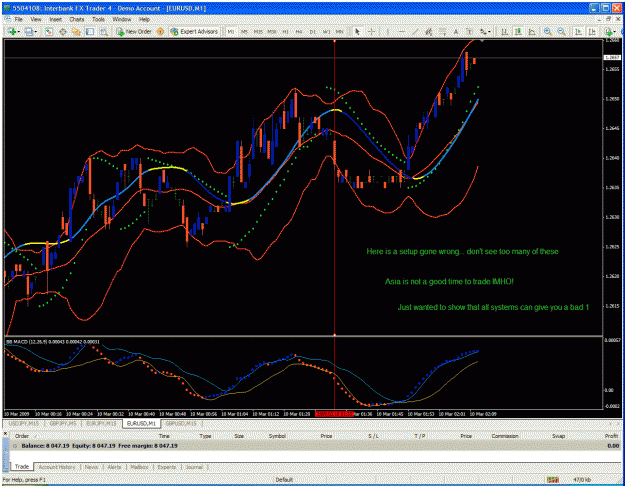Open the Profiles dropdown arrow
The height and width of the screenshot is (486, 625).
click(36, 32)
